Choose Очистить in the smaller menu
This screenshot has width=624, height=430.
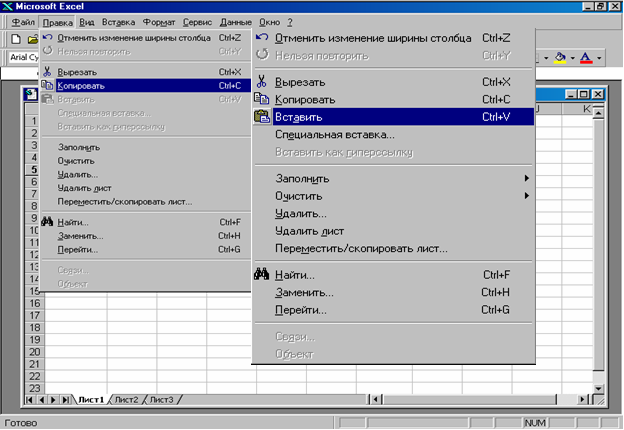pos(146,161)
